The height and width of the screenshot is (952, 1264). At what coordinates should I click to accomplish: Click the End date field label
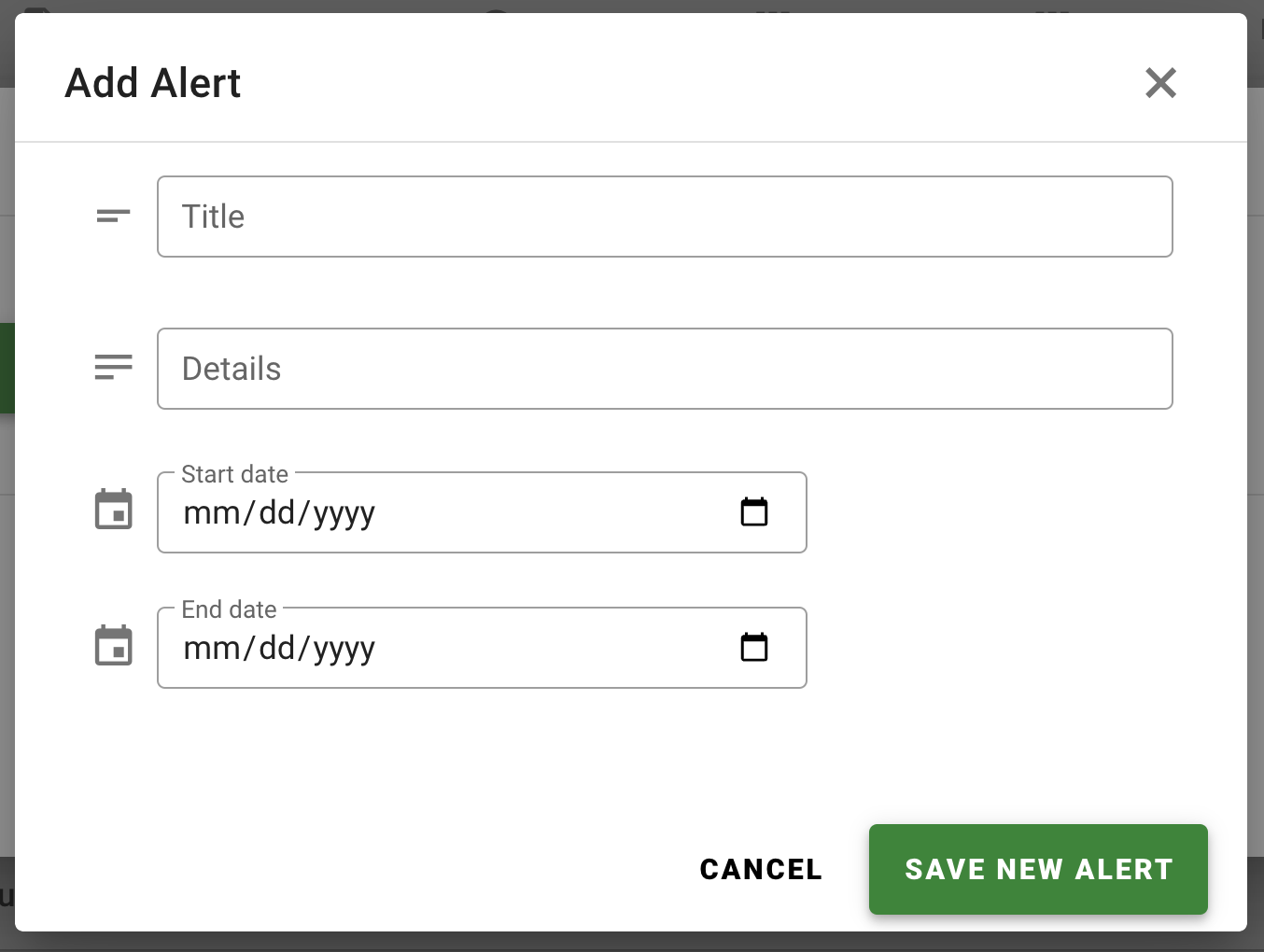pyautogui.click(x=229, y=609)
